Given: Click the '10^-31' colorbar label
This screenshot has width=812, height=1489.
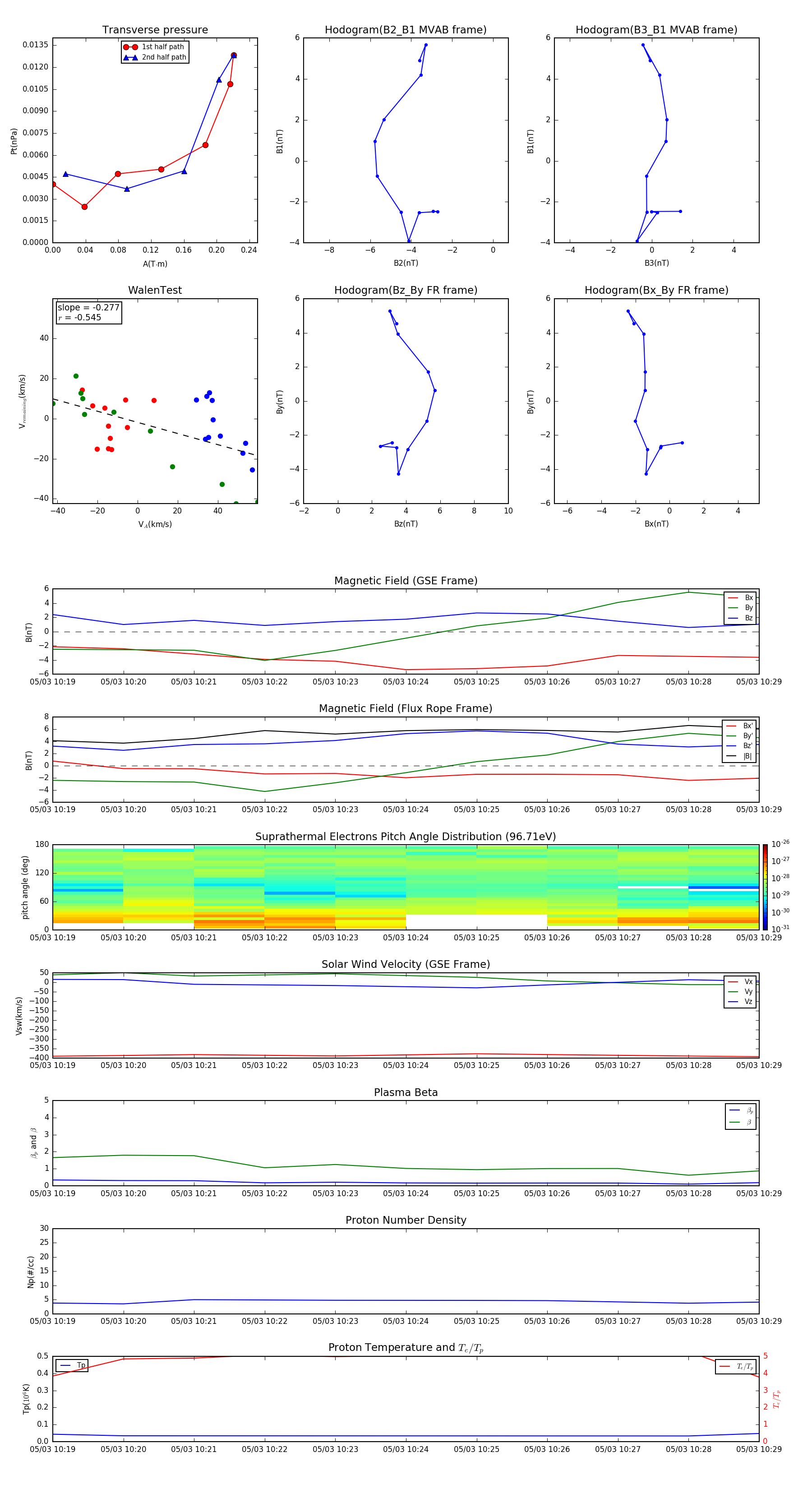Looking at the screenshot, I should (780, 929).
